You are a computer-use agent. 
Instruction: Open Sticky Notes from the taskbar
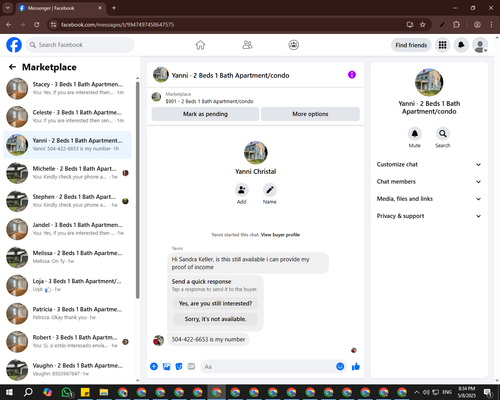[x=85, y=392]
